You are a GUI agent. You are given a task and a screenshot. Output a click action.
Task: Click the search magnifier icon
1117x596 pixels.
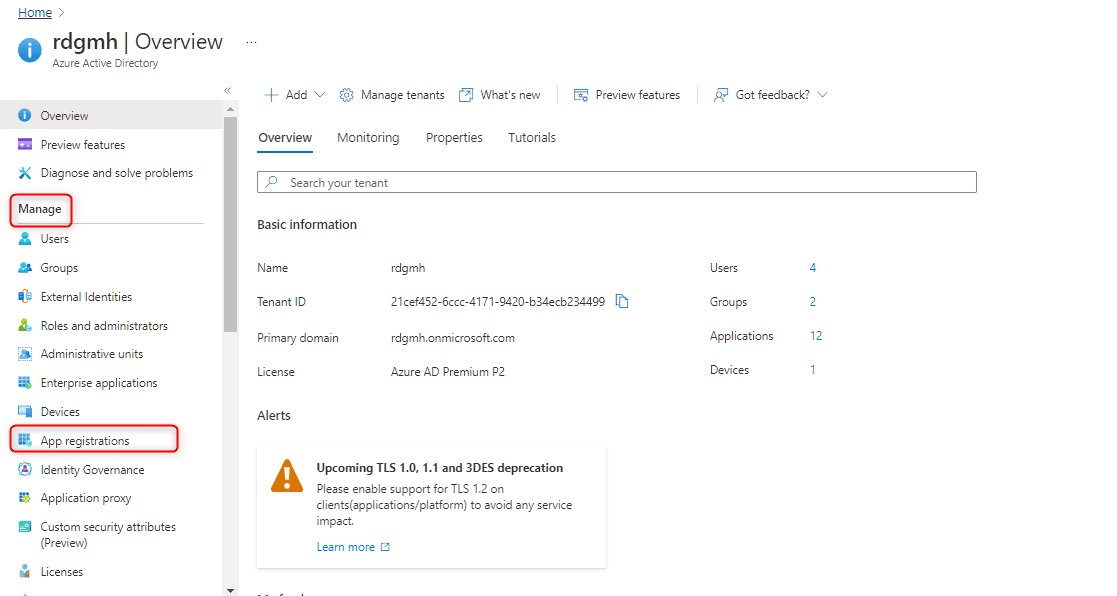coord(271,182)
